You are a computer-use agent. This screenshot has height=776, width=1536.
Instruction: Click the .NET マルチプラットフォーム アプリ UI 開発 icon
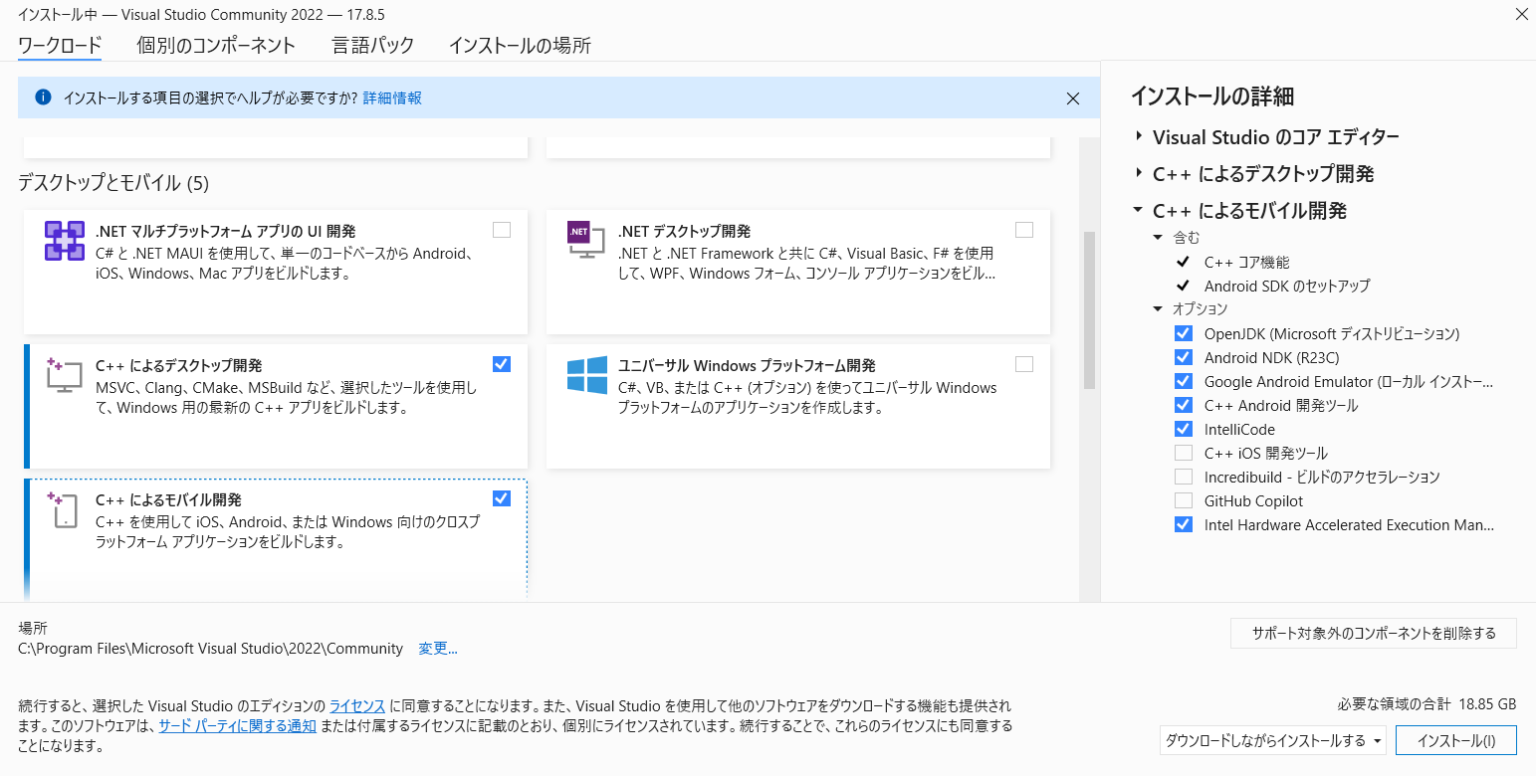click(64, 241)
